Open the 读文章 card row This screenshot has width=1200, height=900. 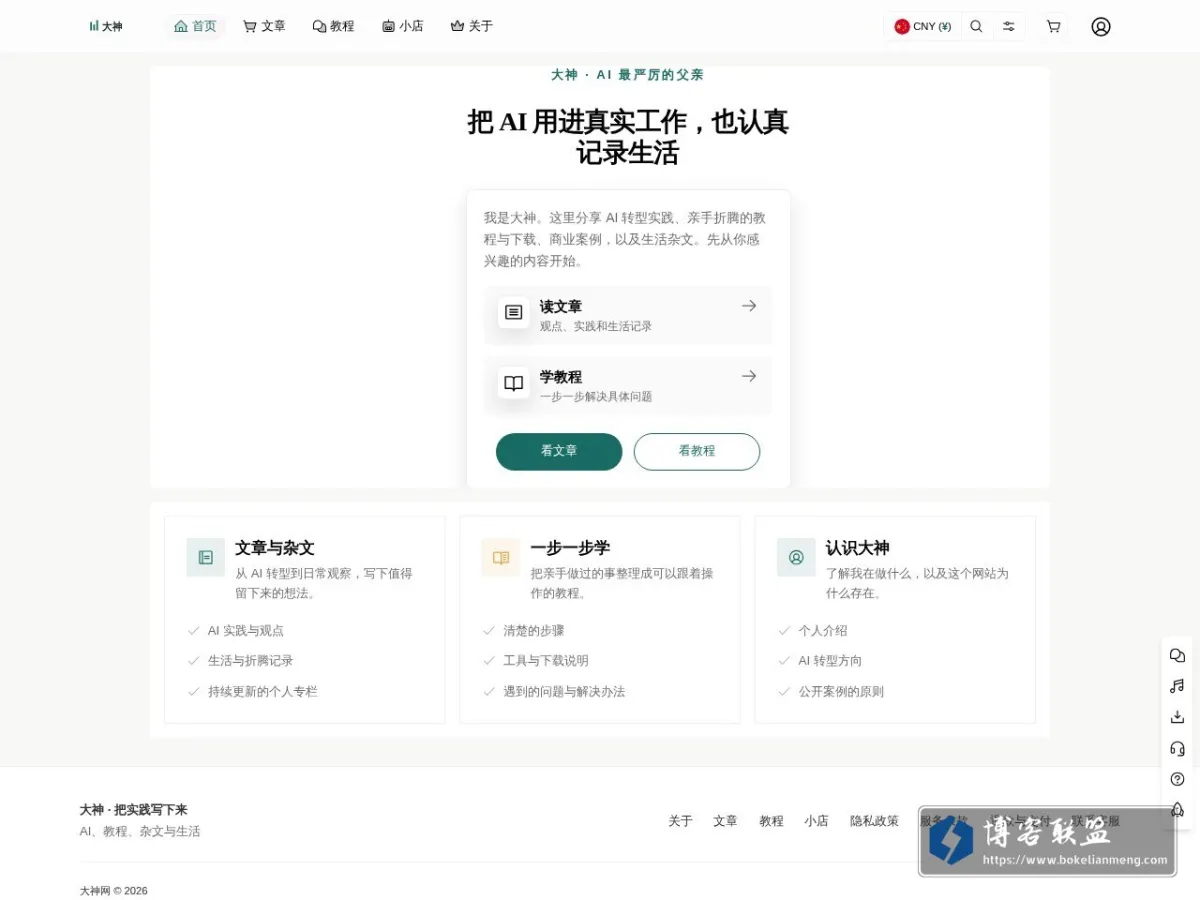pos(628,315)
